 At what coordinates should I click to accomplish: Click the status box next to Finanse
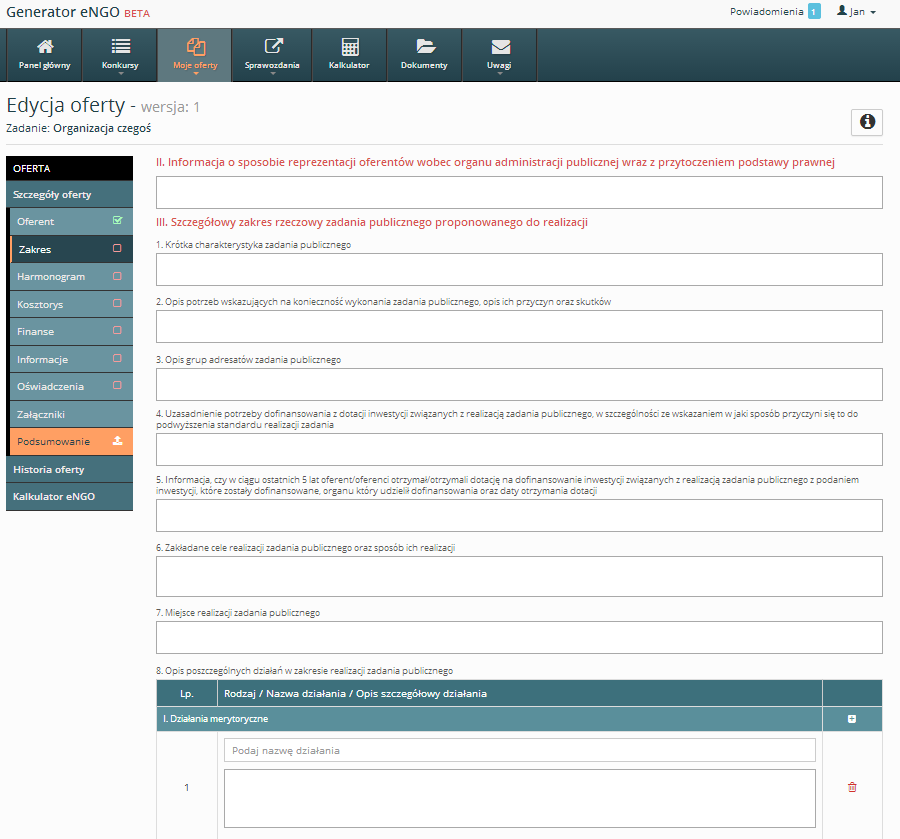click(117, 331)
